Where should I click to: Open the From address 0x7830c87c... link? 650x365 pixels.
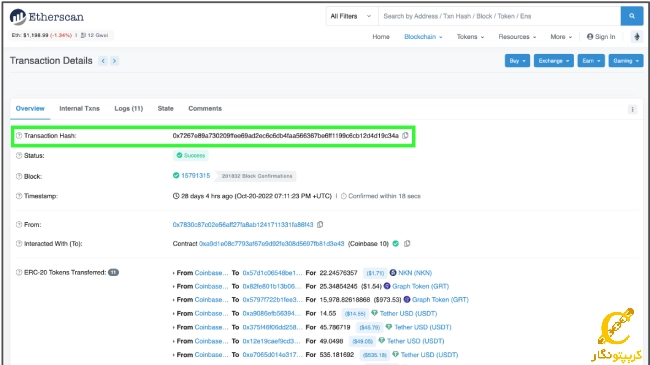click(243, 224)
